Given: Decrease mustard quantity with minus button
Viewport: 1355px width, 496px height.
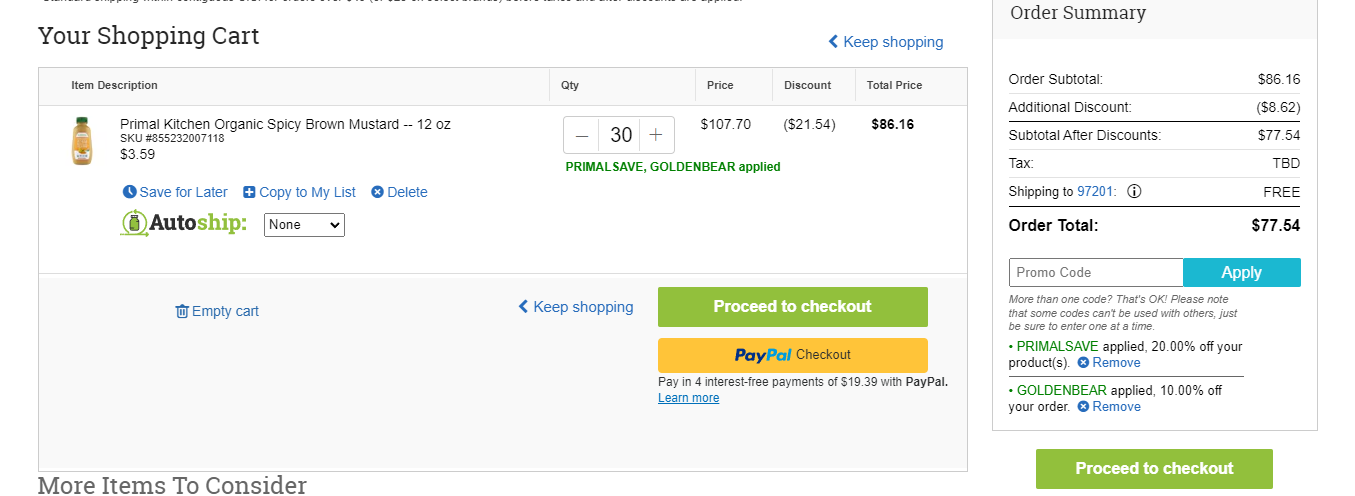Looking at the screenshot, I should [582, 135].
